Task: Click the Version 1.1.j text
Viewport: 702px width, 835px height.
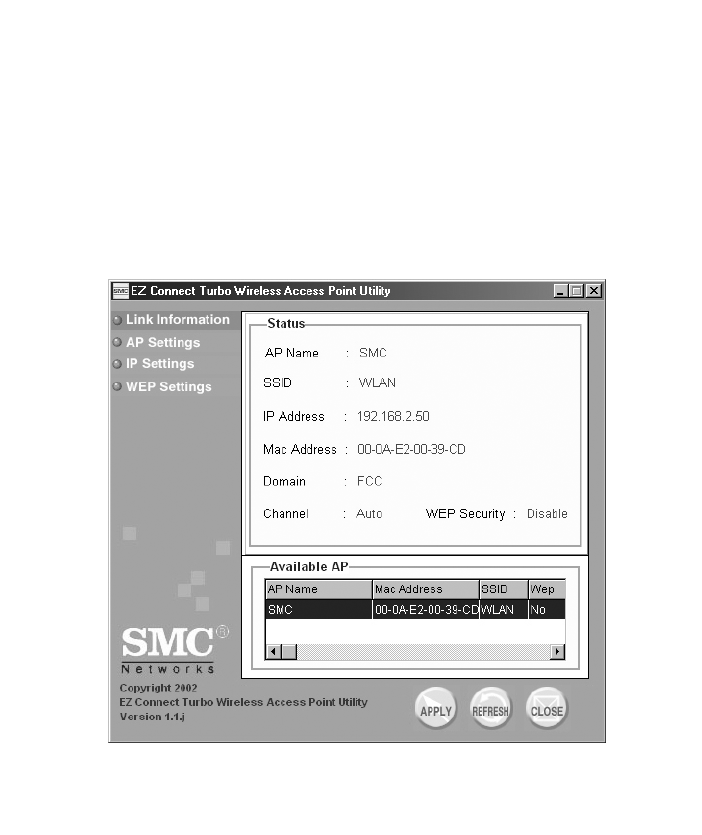Action: click(x=152, y=717)
